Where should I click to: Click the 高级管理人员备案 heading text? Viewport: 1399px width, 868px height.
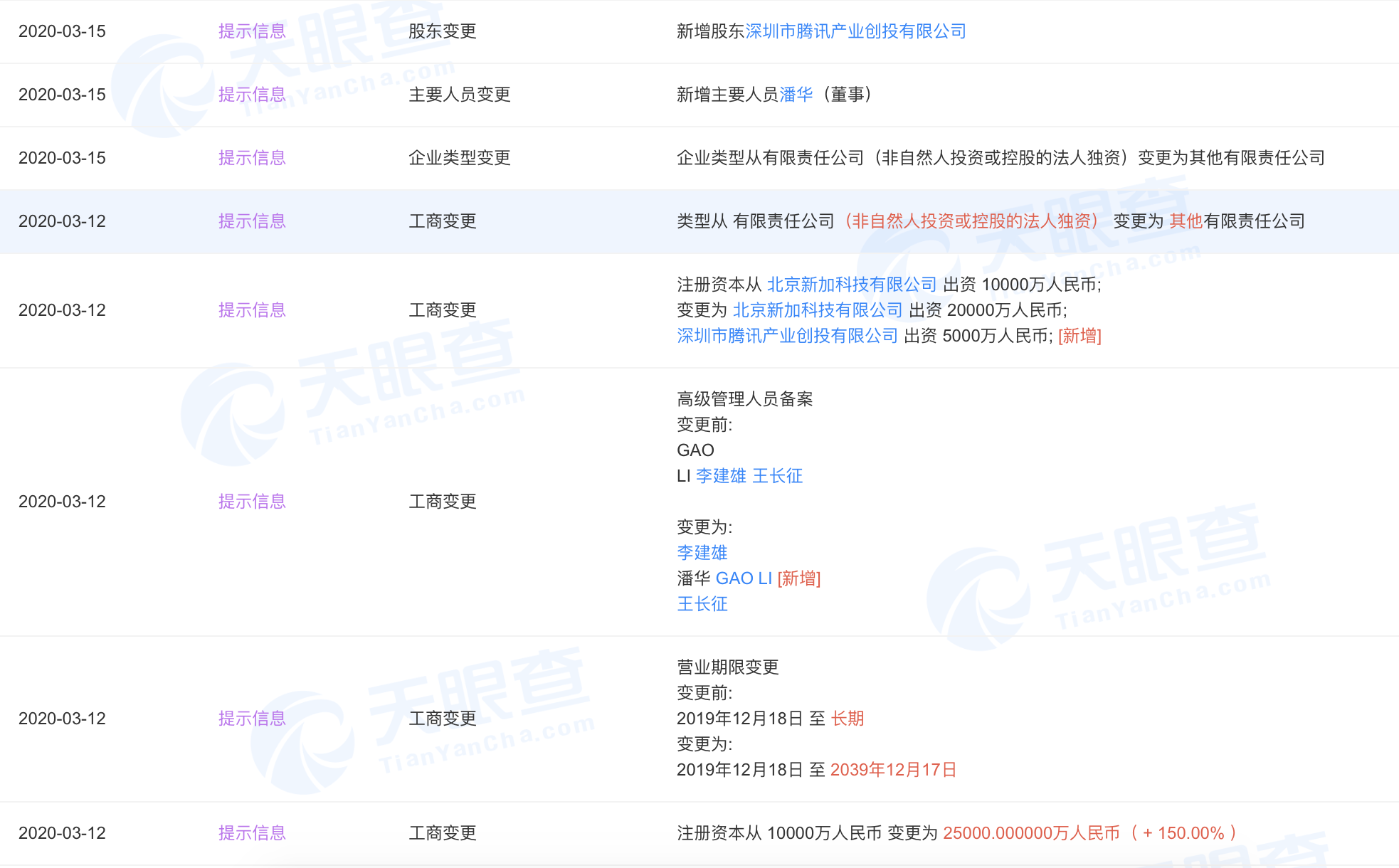745,399
